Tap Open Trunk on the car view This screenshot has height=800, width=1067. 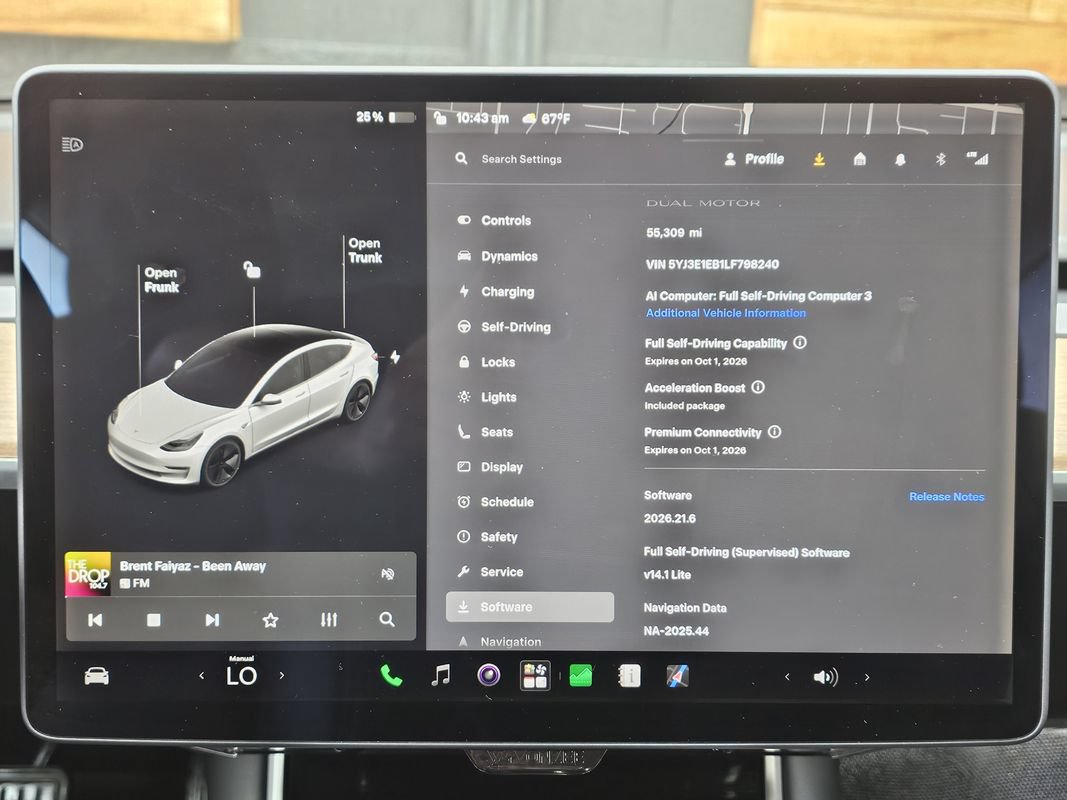(365, 250)
